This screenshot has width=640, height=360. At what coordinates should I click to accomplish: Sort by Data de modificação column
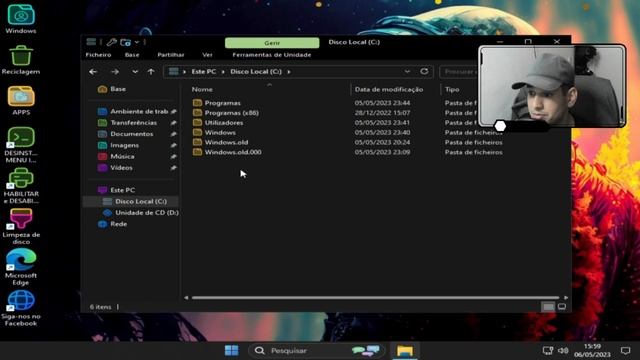coord(389,89)
